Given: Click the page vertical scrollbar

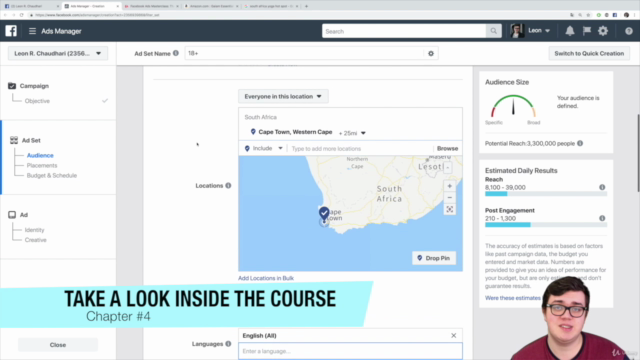Looking at the screenshot, I should click(x=638, y=153).
